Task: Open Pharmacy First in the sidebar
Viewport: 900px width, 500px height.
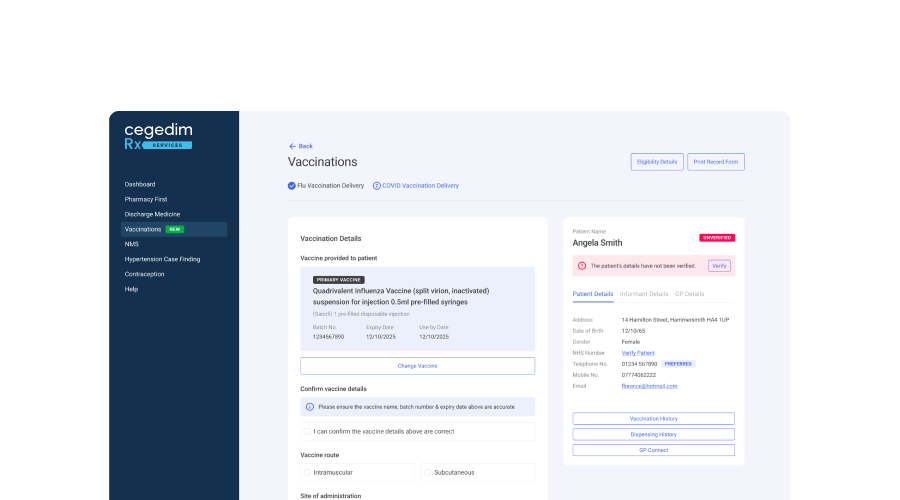Action: coord(146,199)
